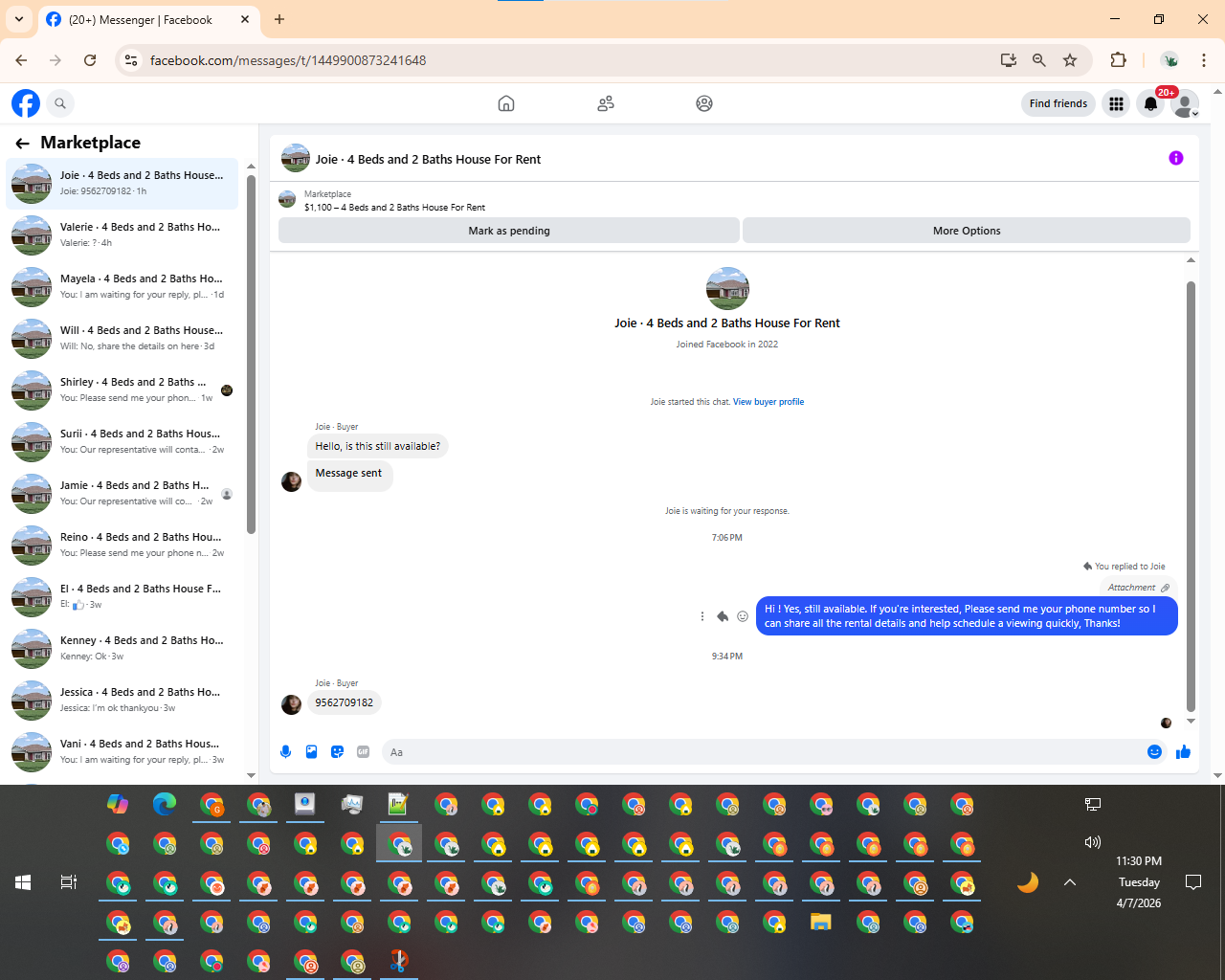This screenshot has height=980, width=1225.
Task: Show hidden icons in the system tray
Action: pyautogui.click(x=1070, y=882)
